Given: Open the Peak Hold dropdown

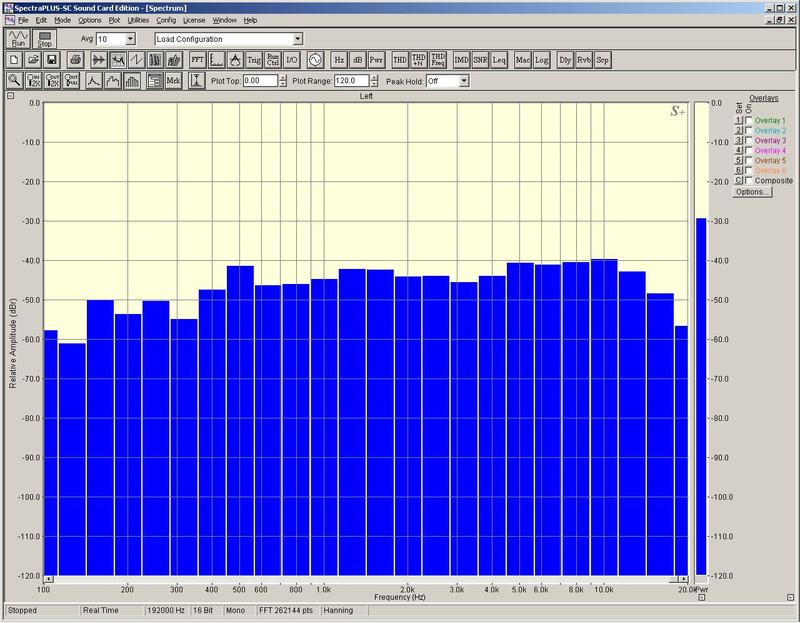Looking at the screenshot, I should (x=463, y=81).
